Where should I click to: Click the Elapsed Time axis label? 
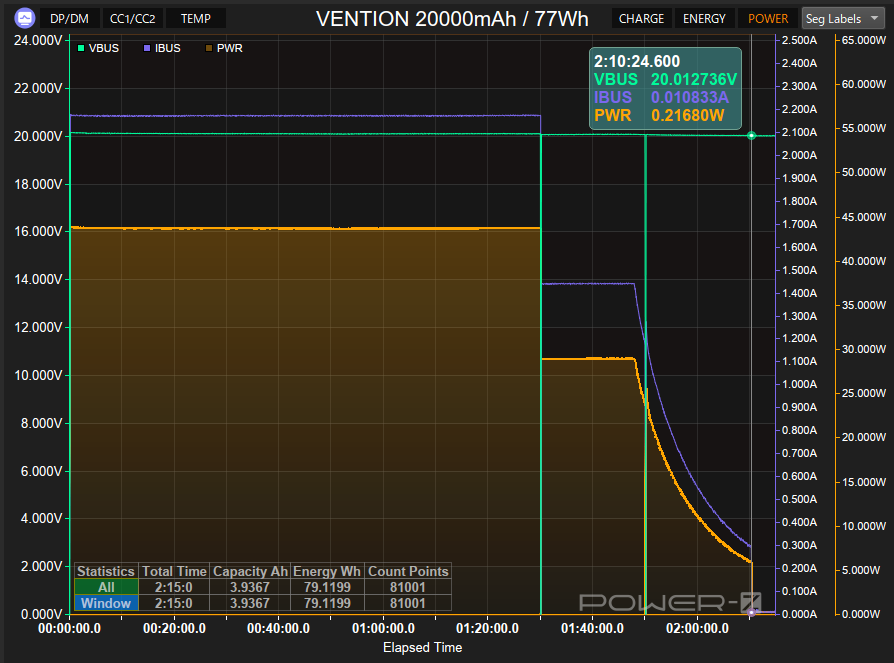point(422,648)
